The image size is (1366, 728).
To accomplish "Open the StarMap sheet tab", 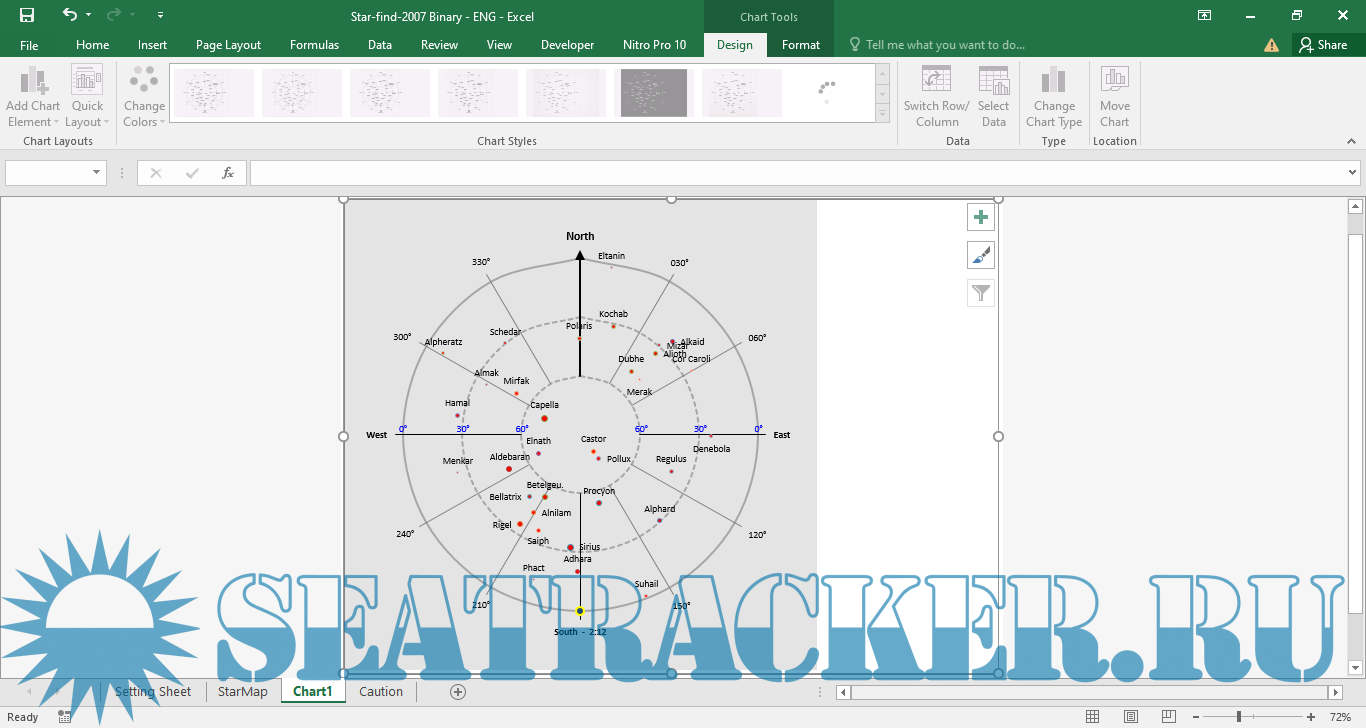I will [243, 691].
